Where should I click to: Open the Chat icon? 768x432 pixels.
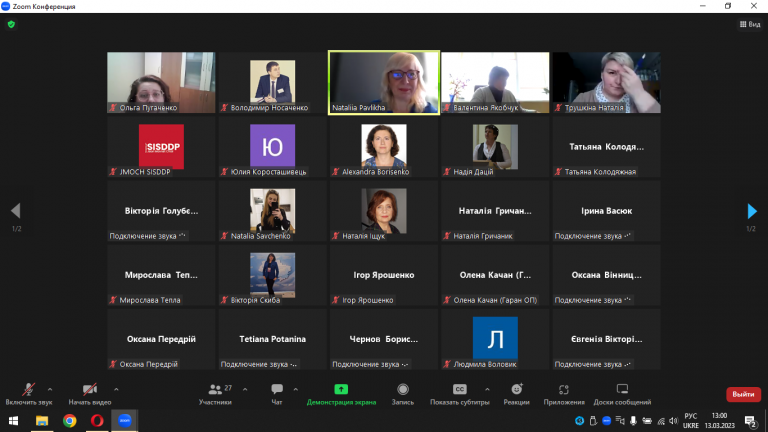pos(277,389)
